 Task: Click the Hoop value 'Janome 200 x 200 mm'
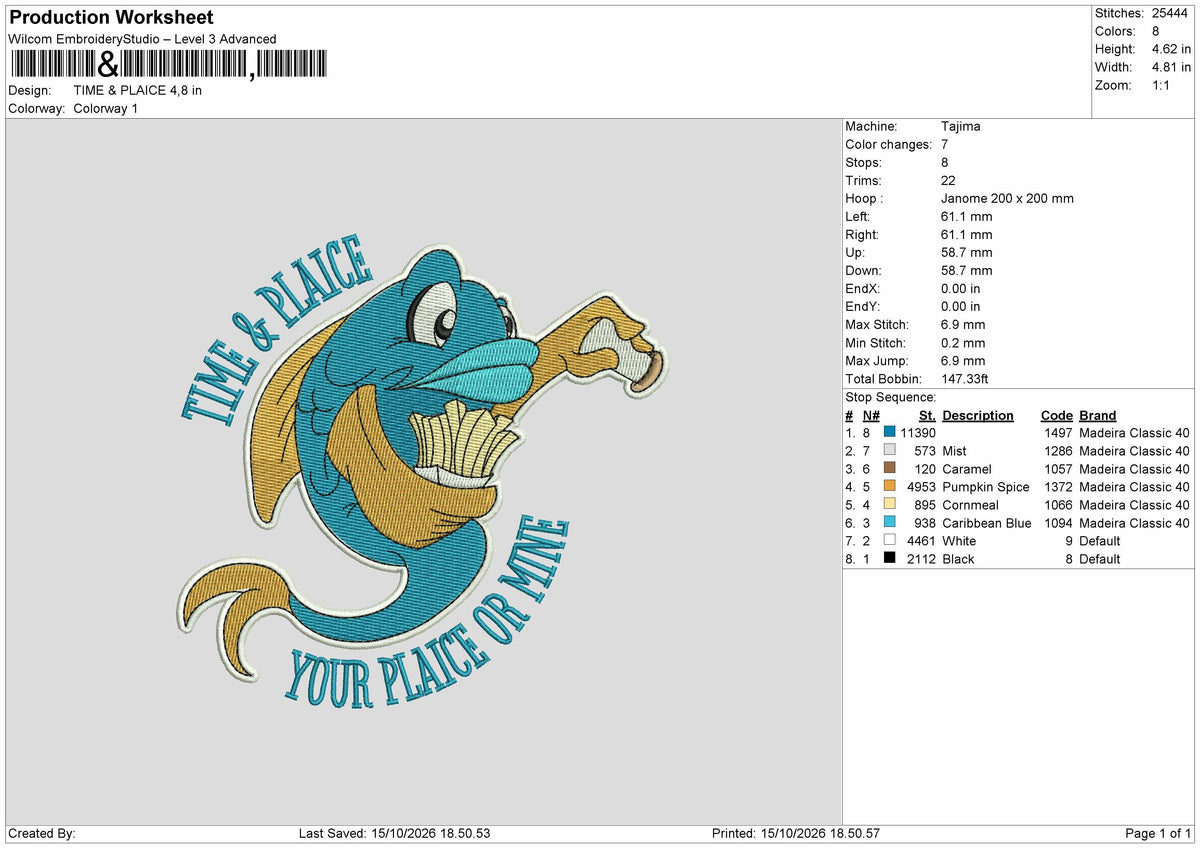[x=1007, y=198]
